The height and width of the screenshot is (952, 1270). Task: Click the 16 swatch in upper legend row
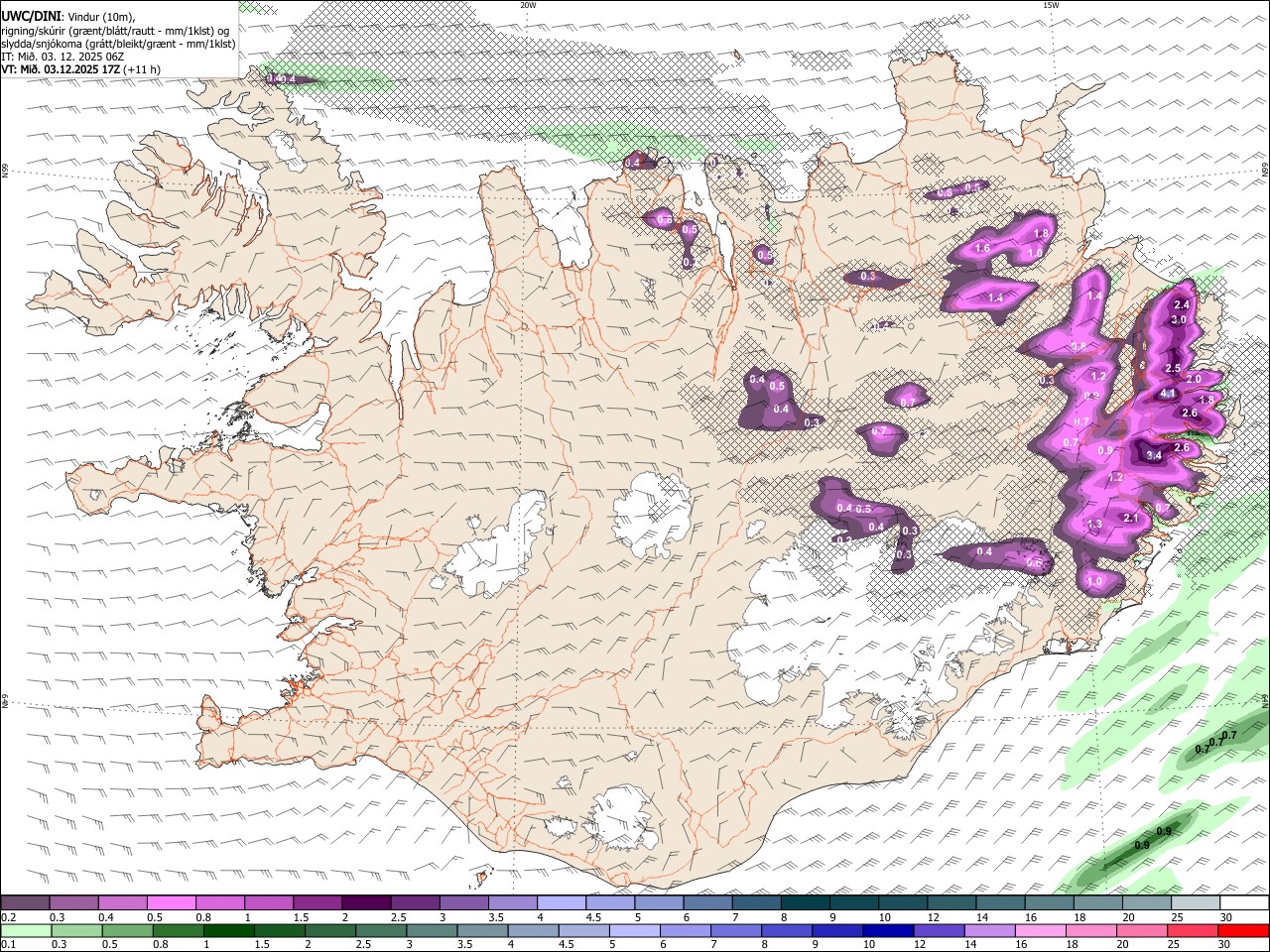pos(1048,902)
